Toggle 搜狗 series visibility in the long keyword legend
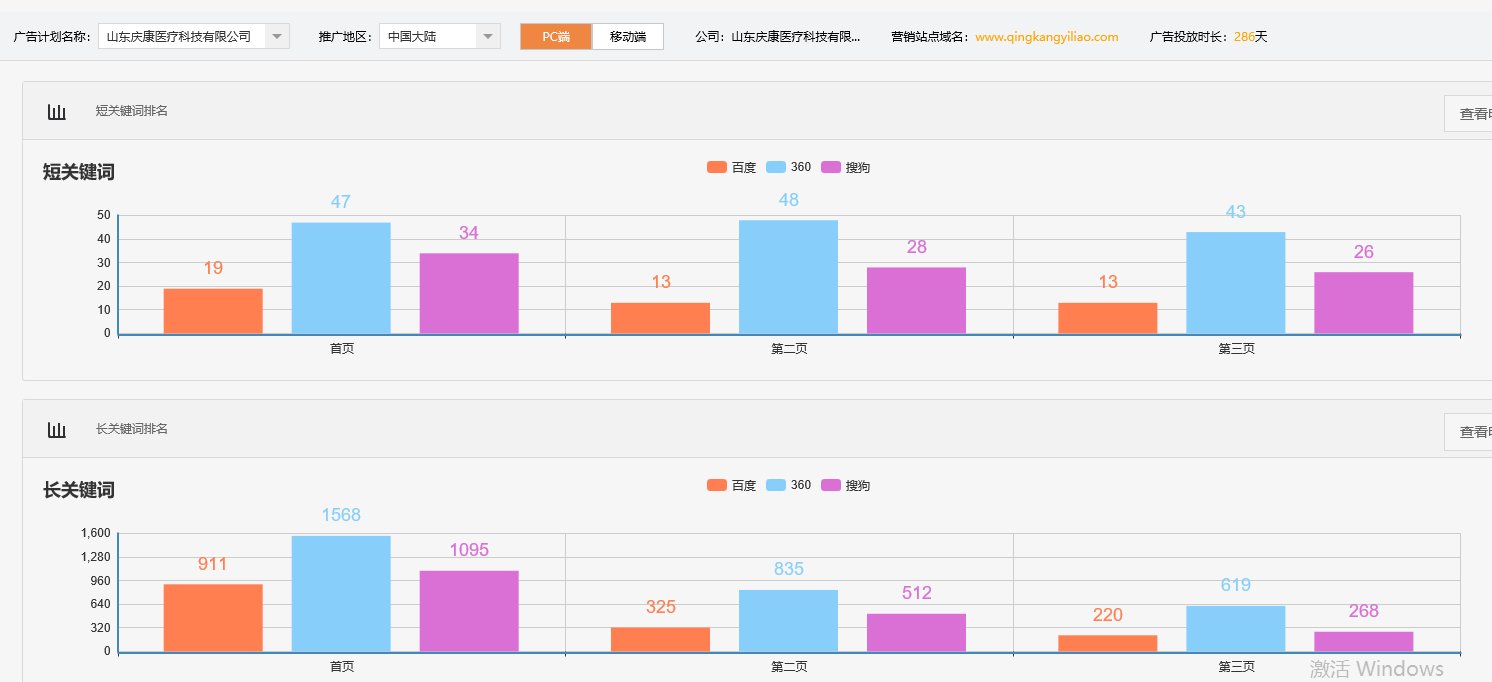1492x682 pixels. 833,485
